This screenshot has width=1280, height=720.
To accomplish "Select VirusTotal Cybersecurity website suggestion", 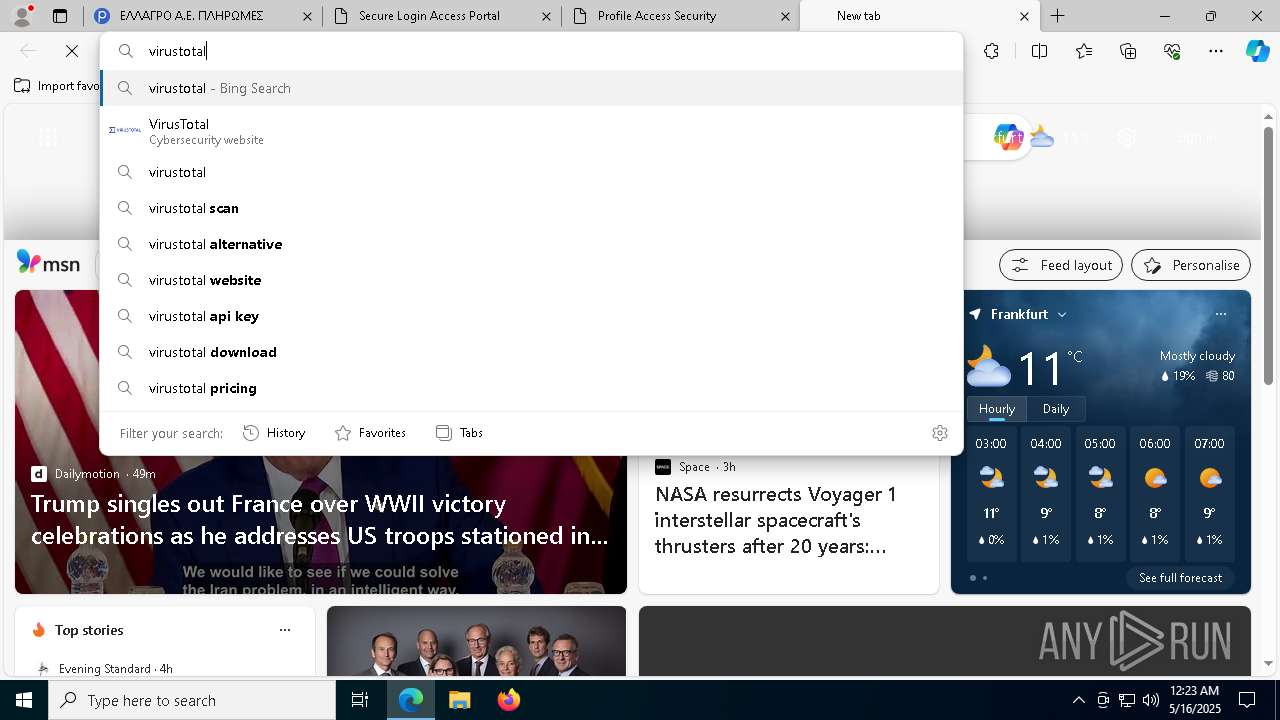I will [x=531, y=131].
